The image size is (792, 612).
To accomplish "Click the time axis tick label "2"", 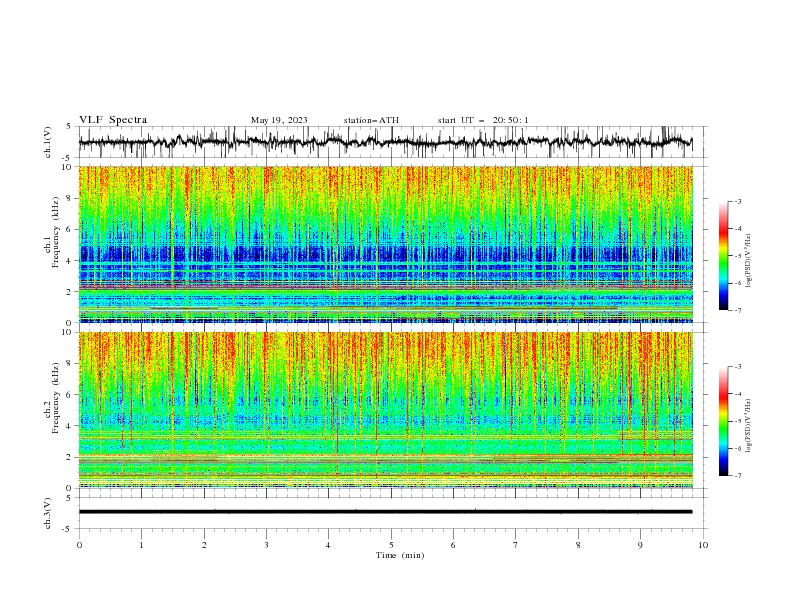I will (x=204, y=545).
